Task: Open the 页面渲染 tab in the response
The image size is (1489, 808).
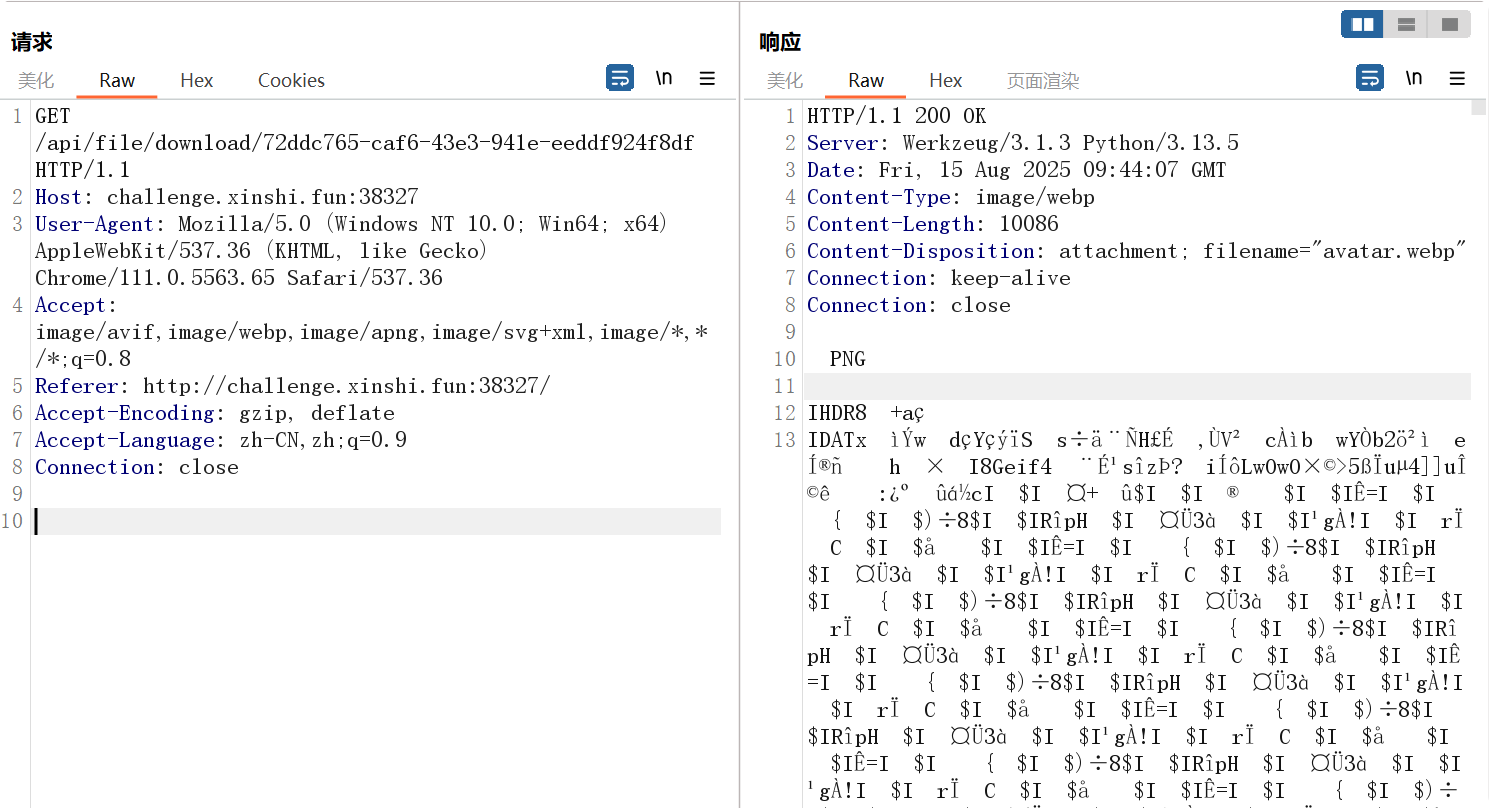Action: 1043,81
